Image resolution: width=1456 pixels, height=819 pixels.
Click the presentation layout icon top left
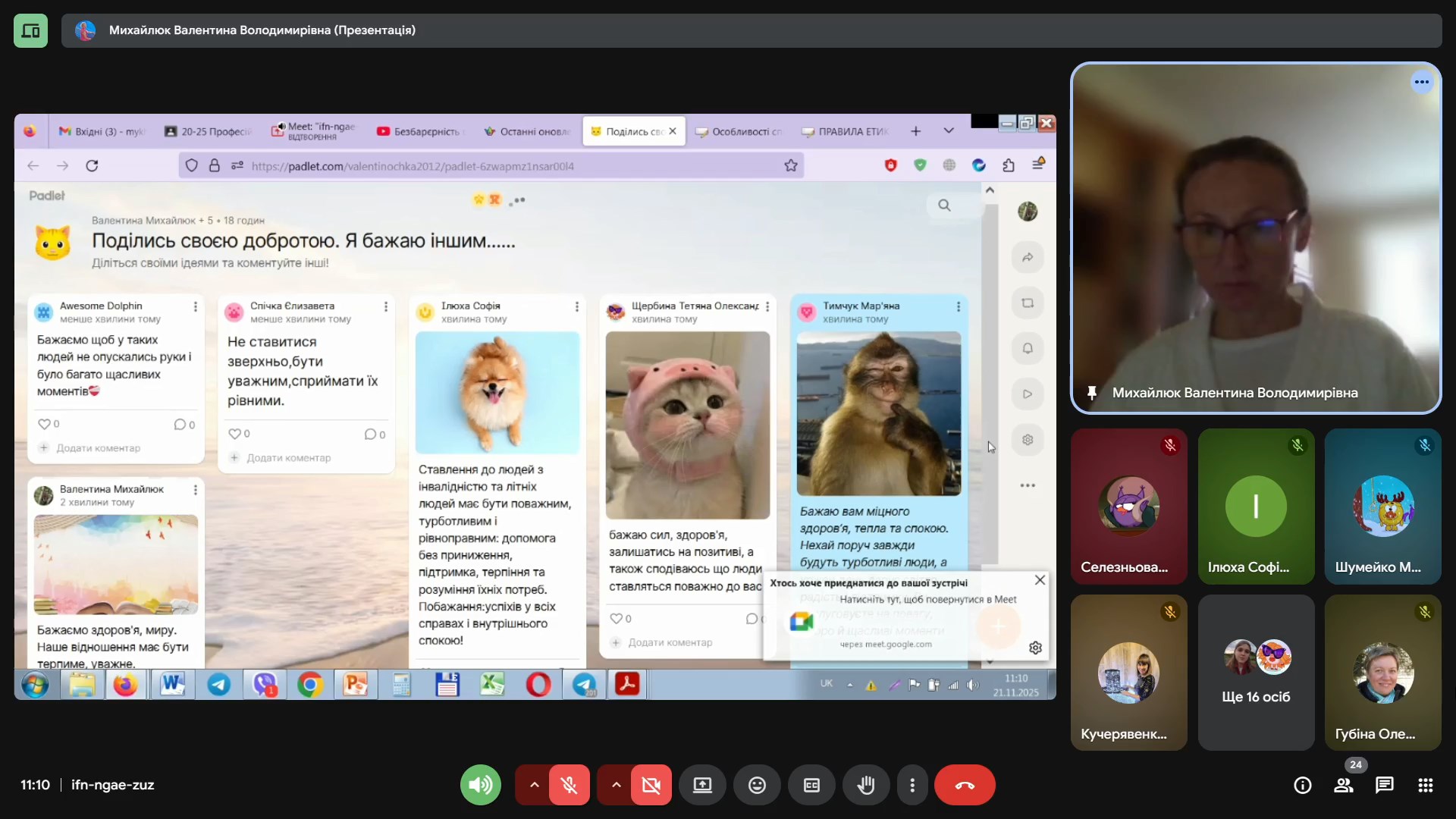(30, 30)
